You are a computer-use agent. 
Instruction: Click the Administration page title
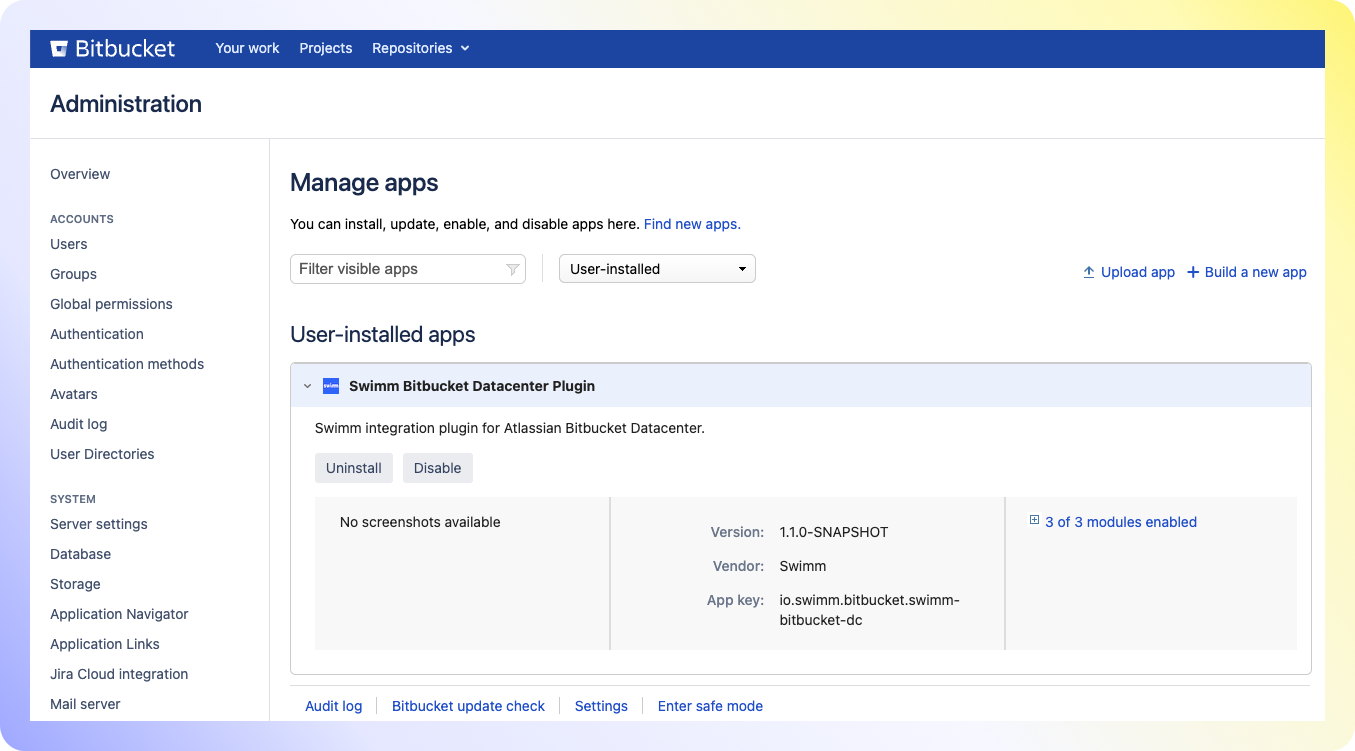click(x=126, y=104)
